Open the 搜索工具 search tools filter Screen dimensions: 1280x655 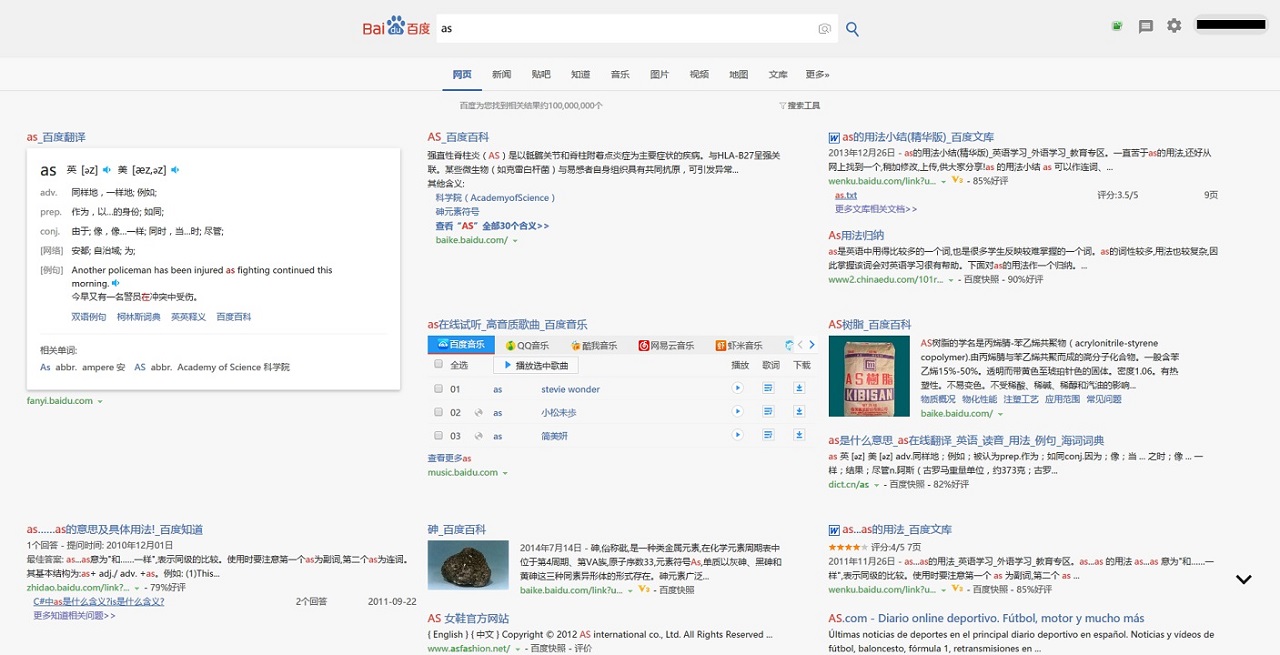(799, 105)
